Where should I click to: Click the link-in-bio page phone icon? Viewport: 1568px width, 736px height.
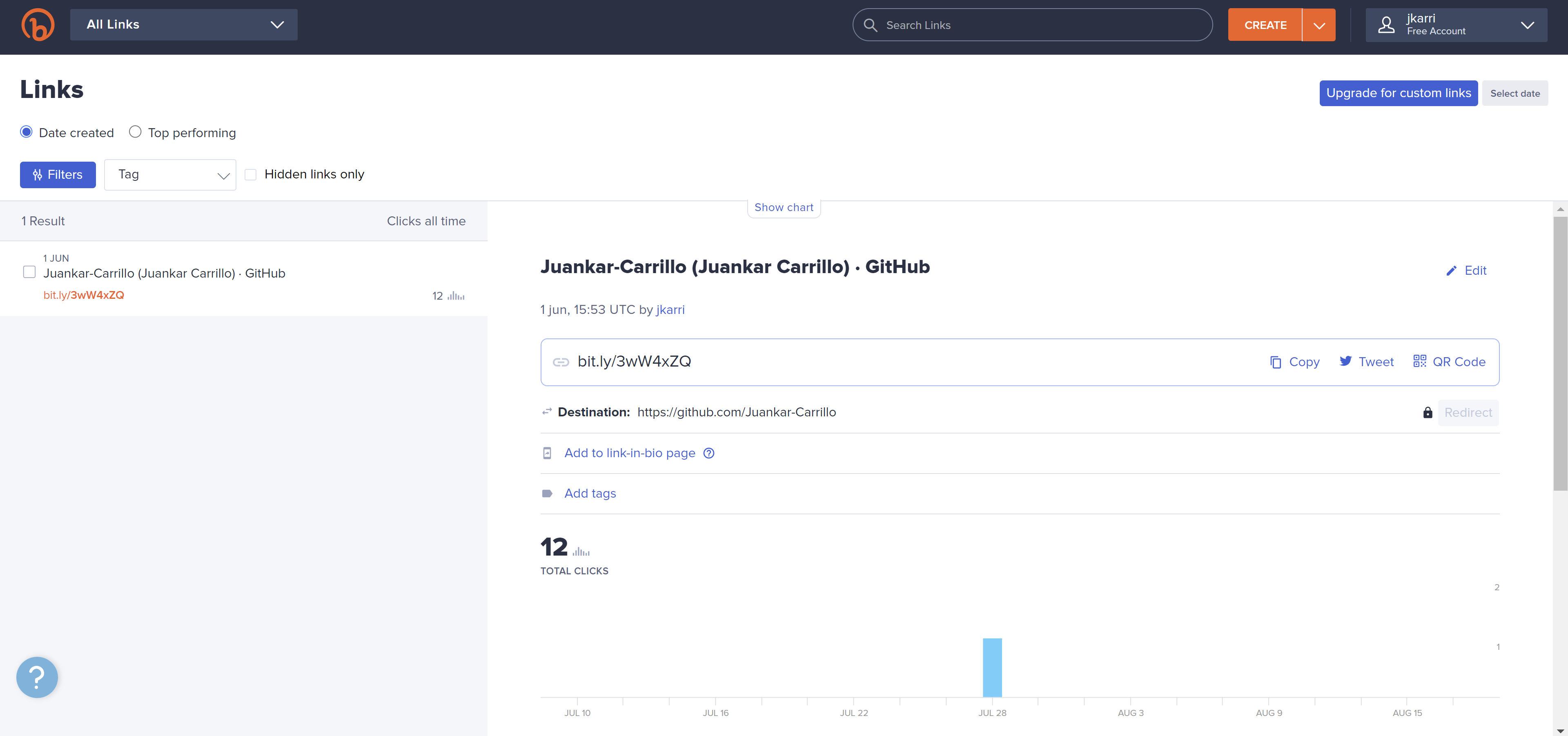(x=547, y=453)
